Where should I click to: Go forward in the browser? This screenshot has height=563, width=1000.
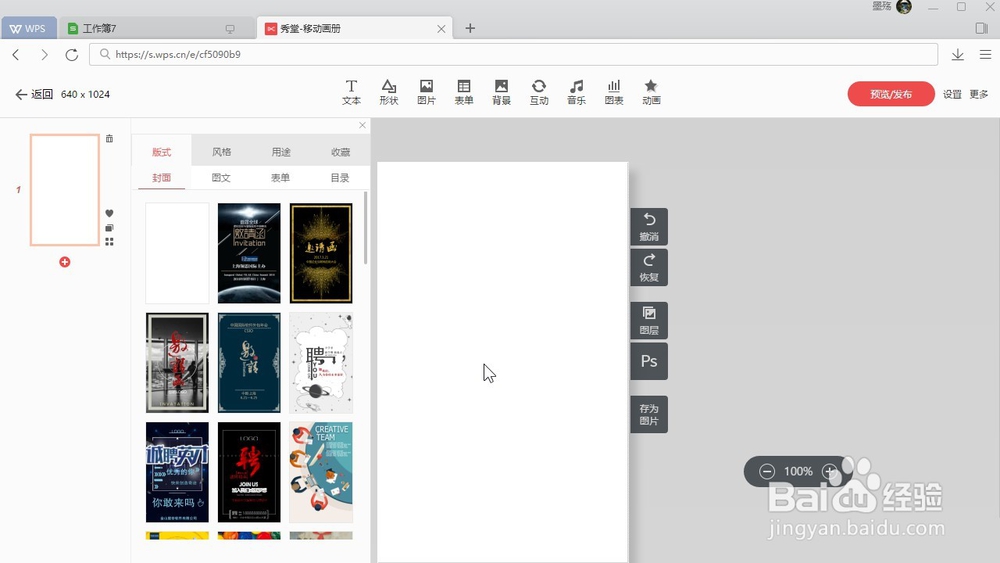[44, 55]
